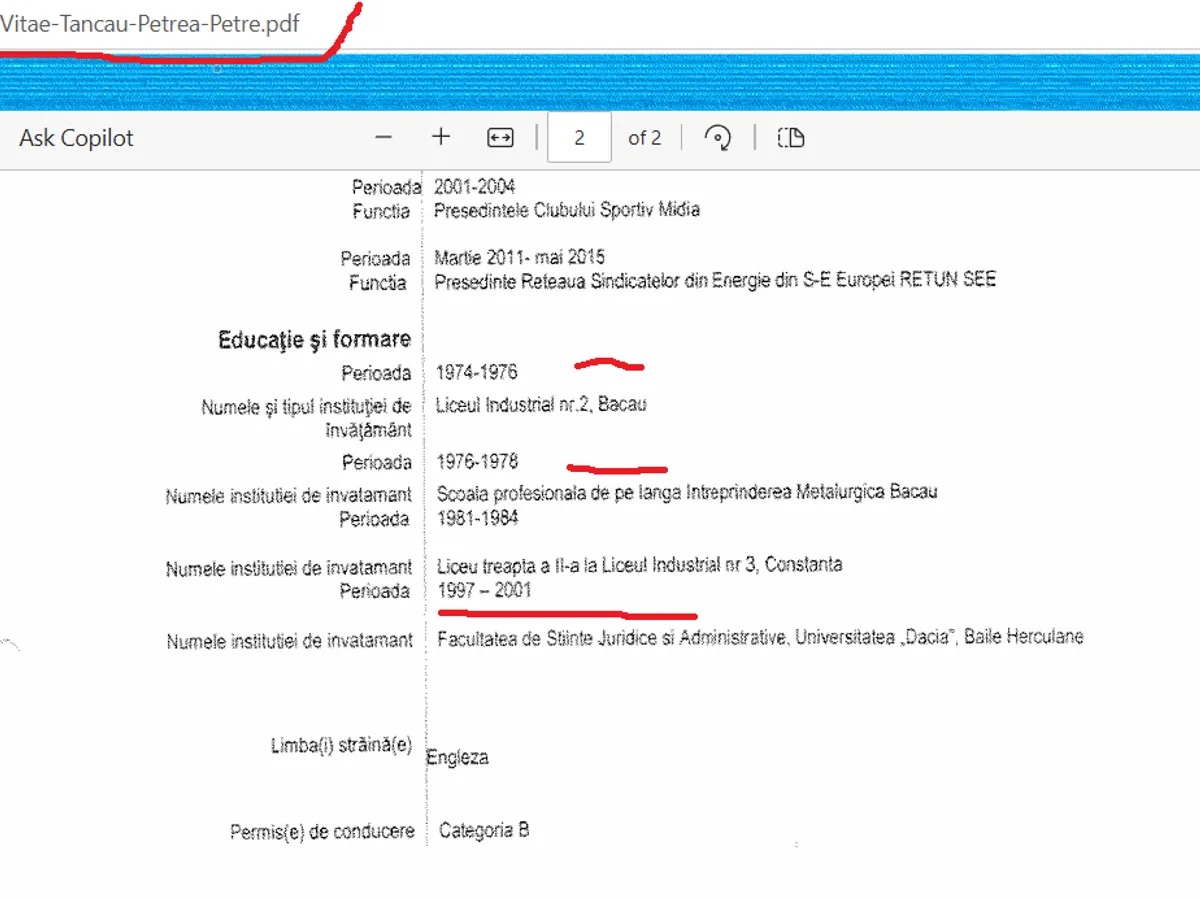Click the page number input field
Screen dimensions: 1200x900
click(x=579, y=138)
